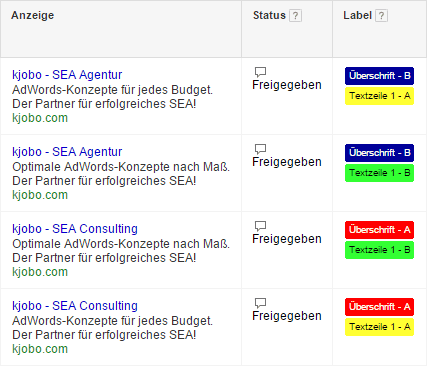Image resolution: width=427 pixels, height=366 pixels.
Task: Sort by the Label column header
Action: (357, 15)
